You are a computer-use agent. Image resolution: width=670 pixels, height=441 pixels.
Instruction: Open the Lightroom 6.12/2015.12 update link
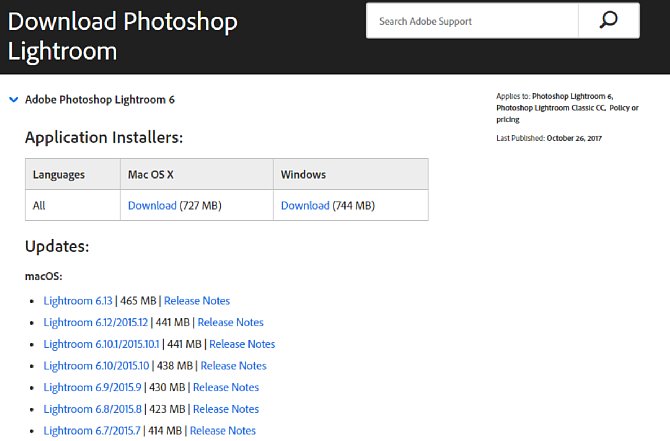click(x=94, y=322)
